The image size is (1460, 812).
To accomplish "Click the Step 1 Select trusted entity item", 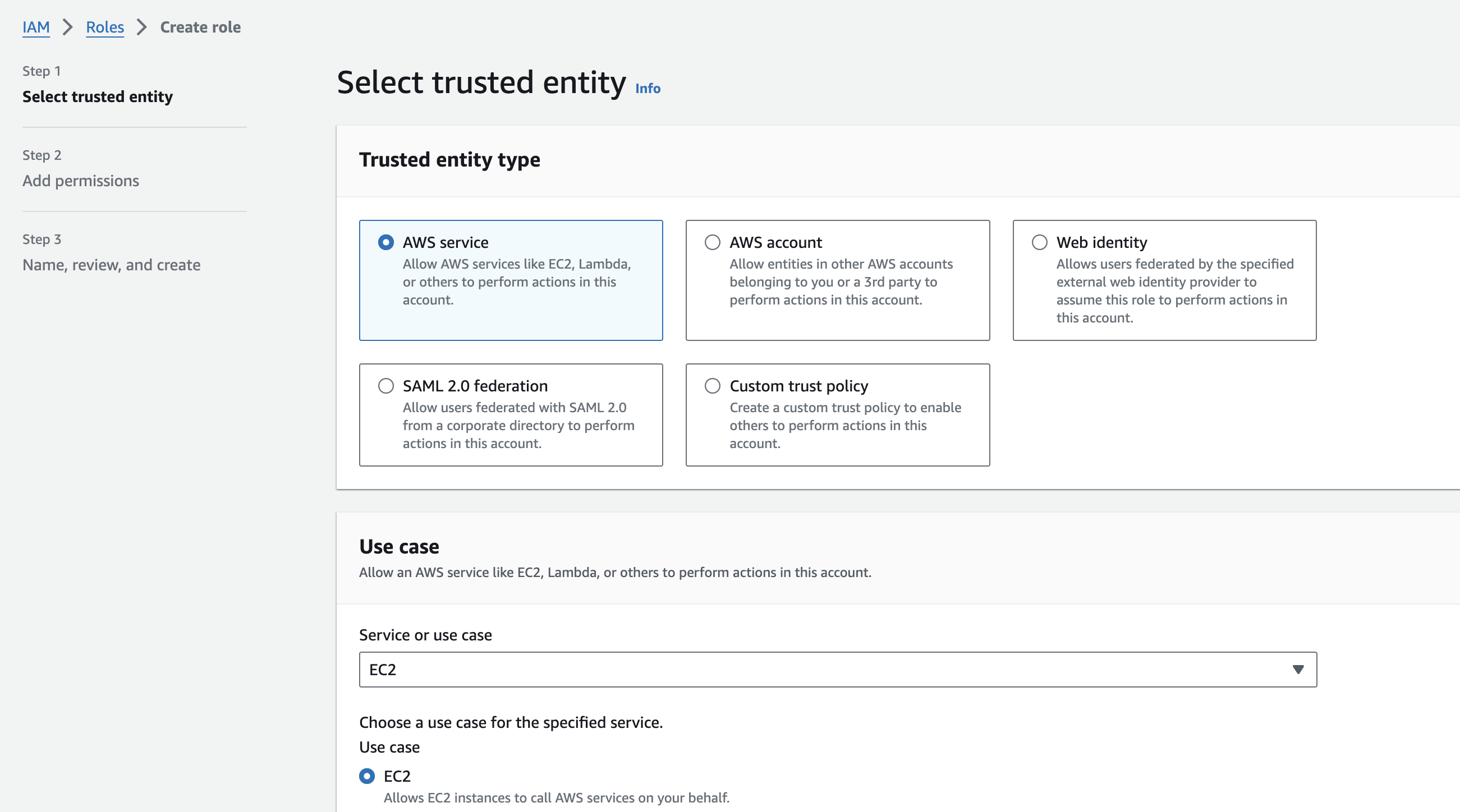I will tap(98, 96).
